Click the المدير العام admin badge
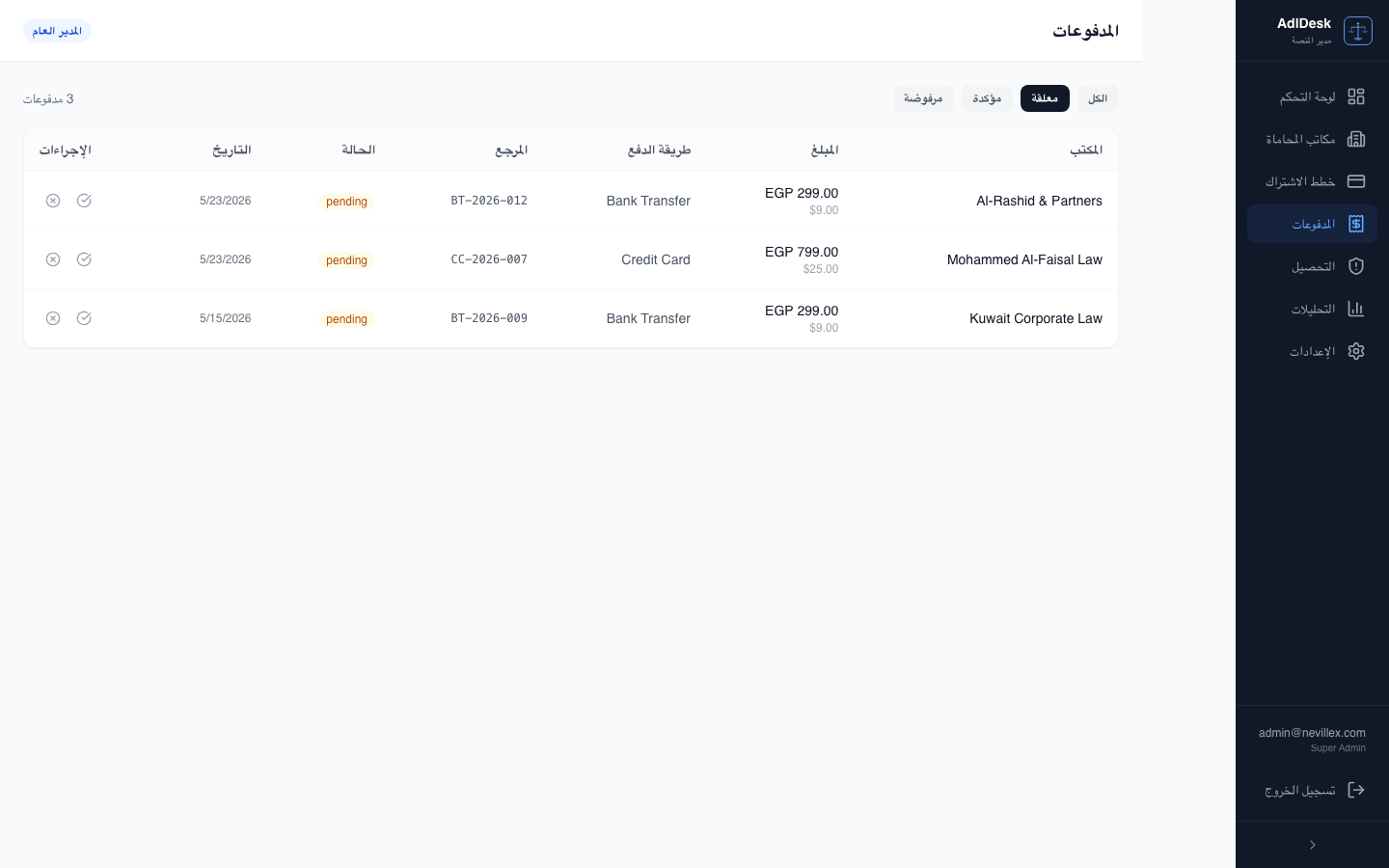The width and height of the screenshot is (1389, 868). (x=57, y=31)
